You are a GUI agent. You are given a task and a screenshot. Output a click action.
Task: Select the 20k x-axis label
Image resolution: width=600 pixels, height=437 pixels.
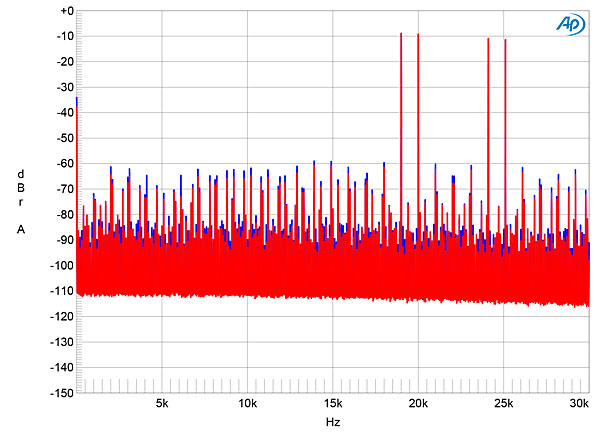pos(419,404)
